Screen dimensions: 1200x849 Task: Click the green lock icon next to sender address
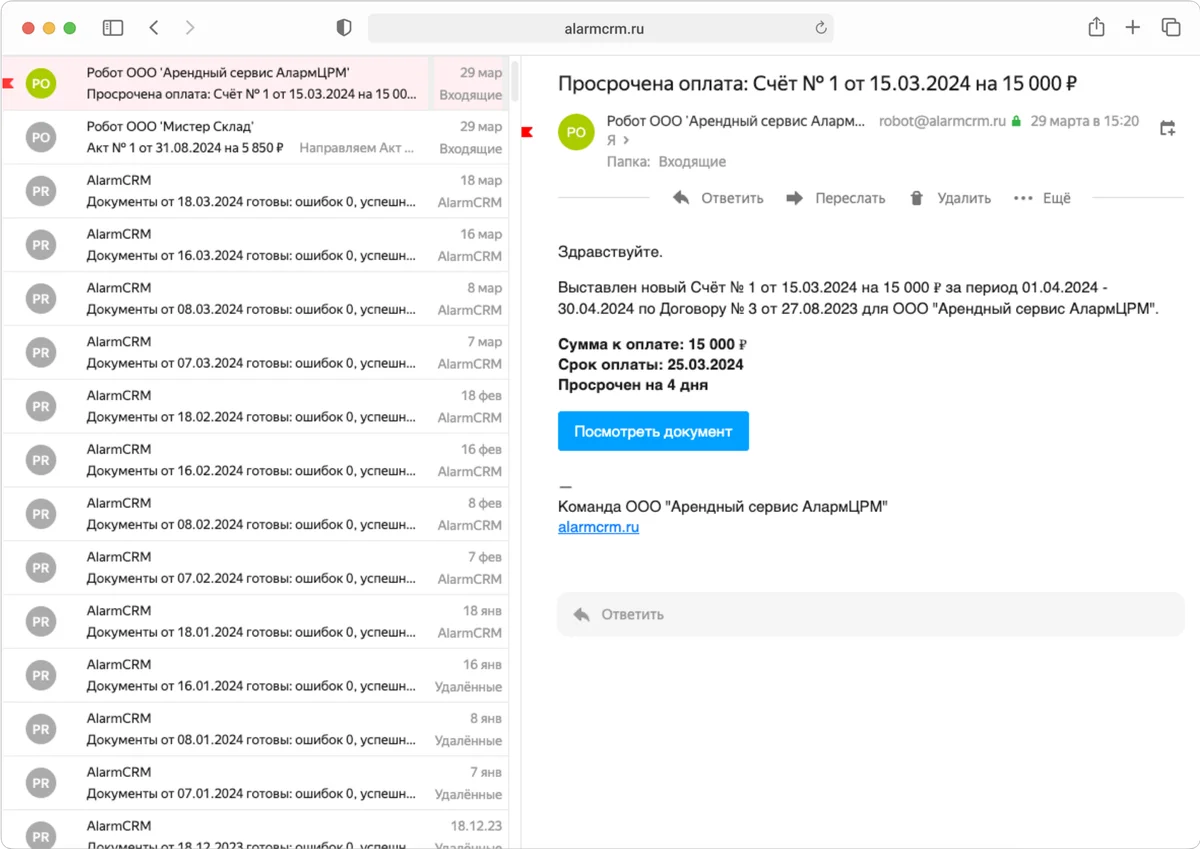click(x=1016, y=121)
